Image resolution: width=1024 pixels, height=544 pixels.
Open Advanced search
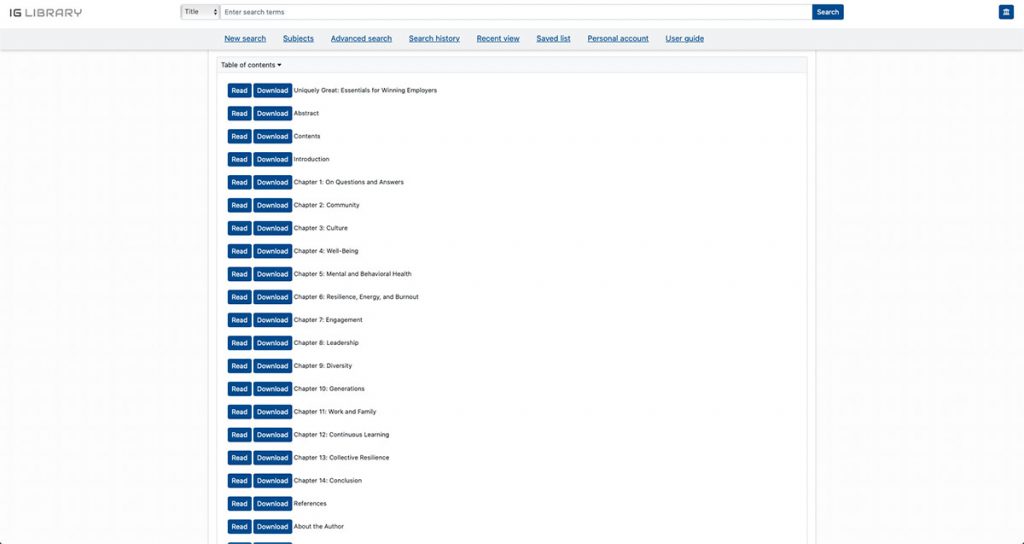(x=361, y=39)
